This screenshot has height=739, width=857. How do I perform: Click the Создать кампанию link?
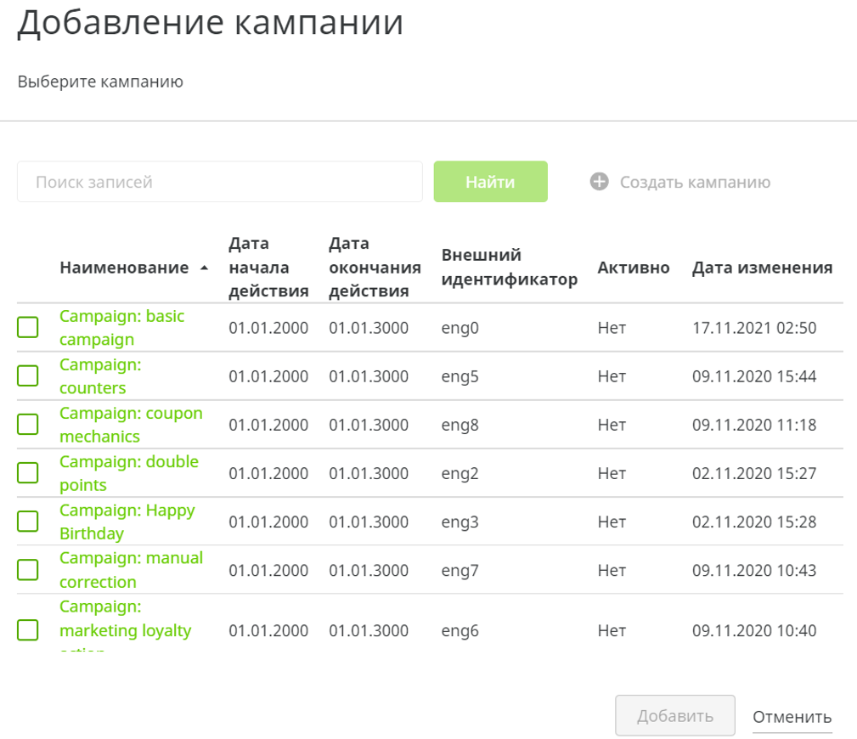(694, 182)
